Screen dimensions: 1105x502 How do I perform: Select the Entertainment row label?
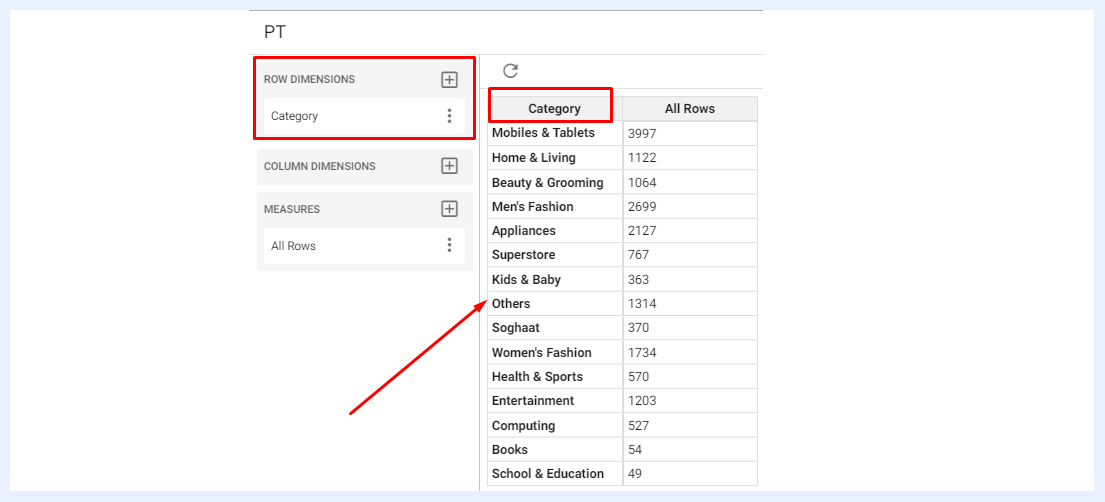(533, 400)
